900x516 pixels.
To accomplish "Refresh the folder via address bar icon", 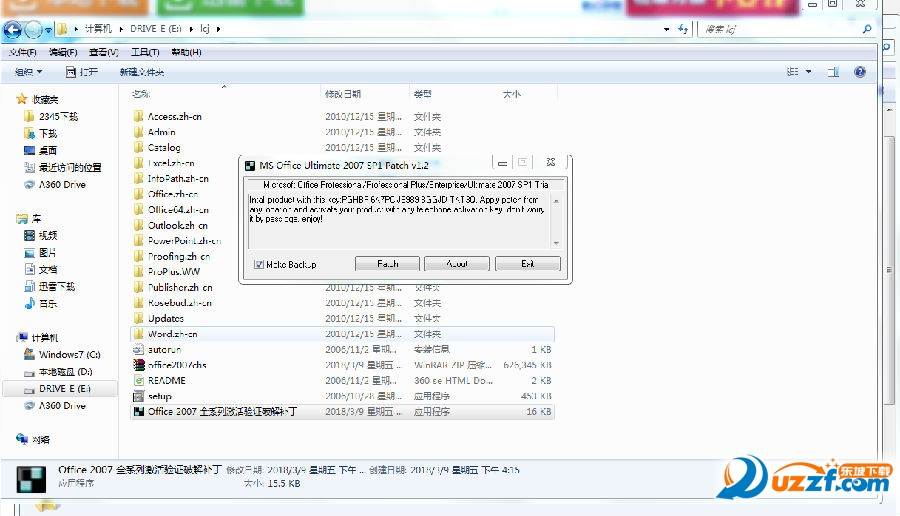I will coord(683,29).
